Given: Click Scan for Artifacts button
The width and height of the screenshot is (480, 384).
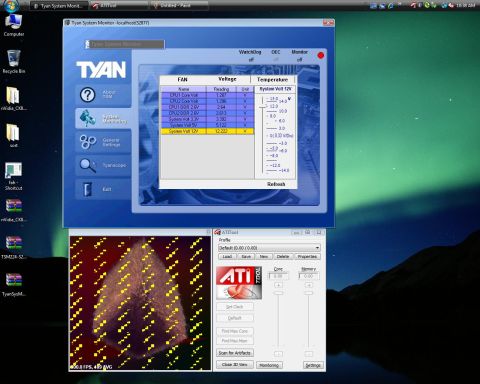Looking at the screenshot, I should [235, 353].
